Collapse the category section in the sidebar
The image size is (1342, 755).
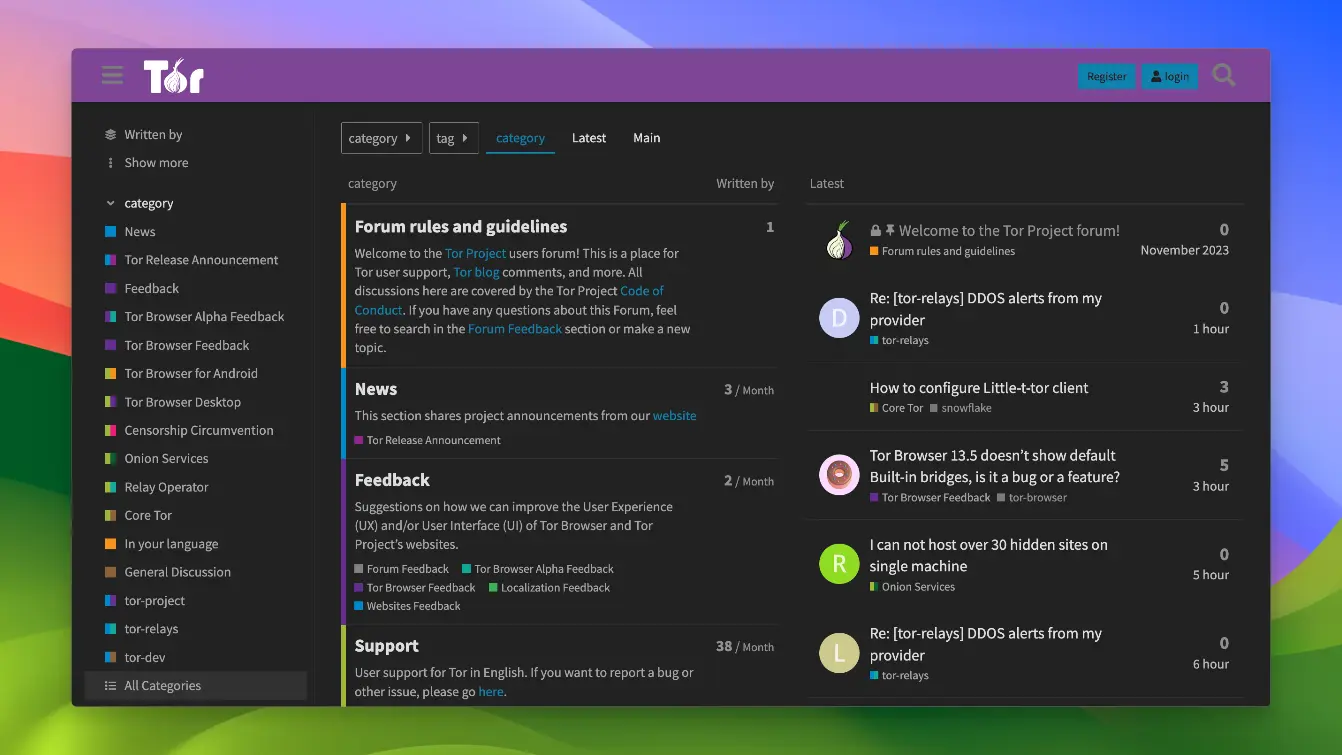point(110,203)
